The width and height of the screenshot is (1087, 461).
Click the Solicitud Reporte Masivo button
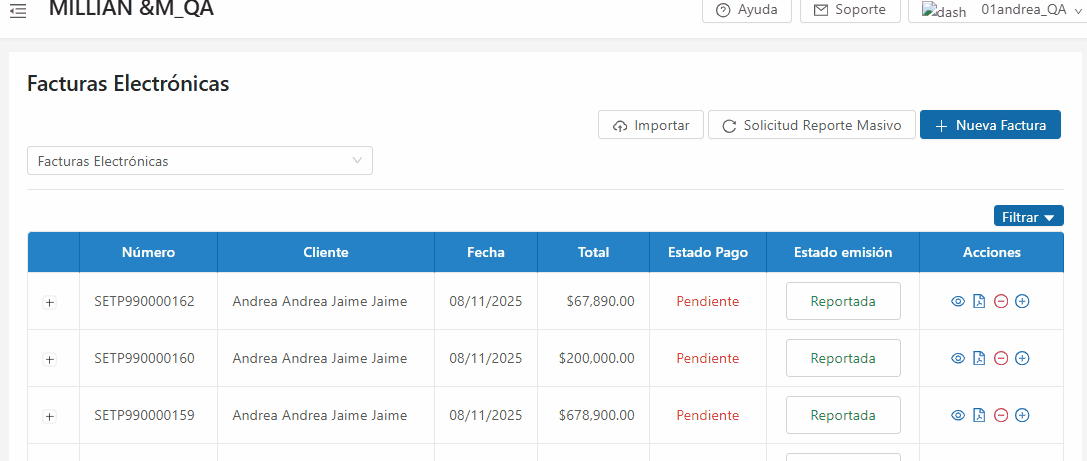811,125
